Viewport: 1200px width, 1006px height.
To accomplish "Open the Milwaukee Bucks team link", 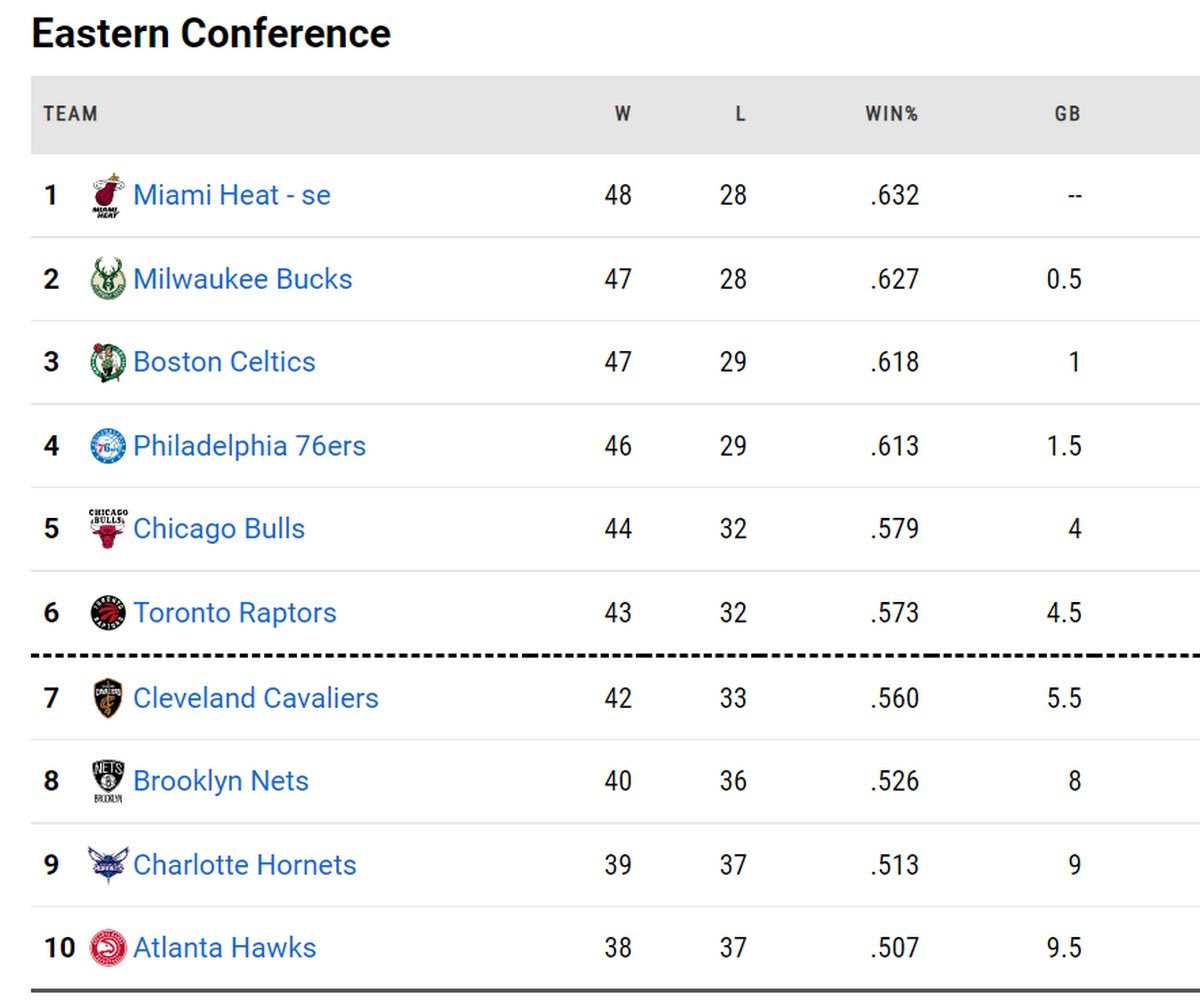I will 242,279.
